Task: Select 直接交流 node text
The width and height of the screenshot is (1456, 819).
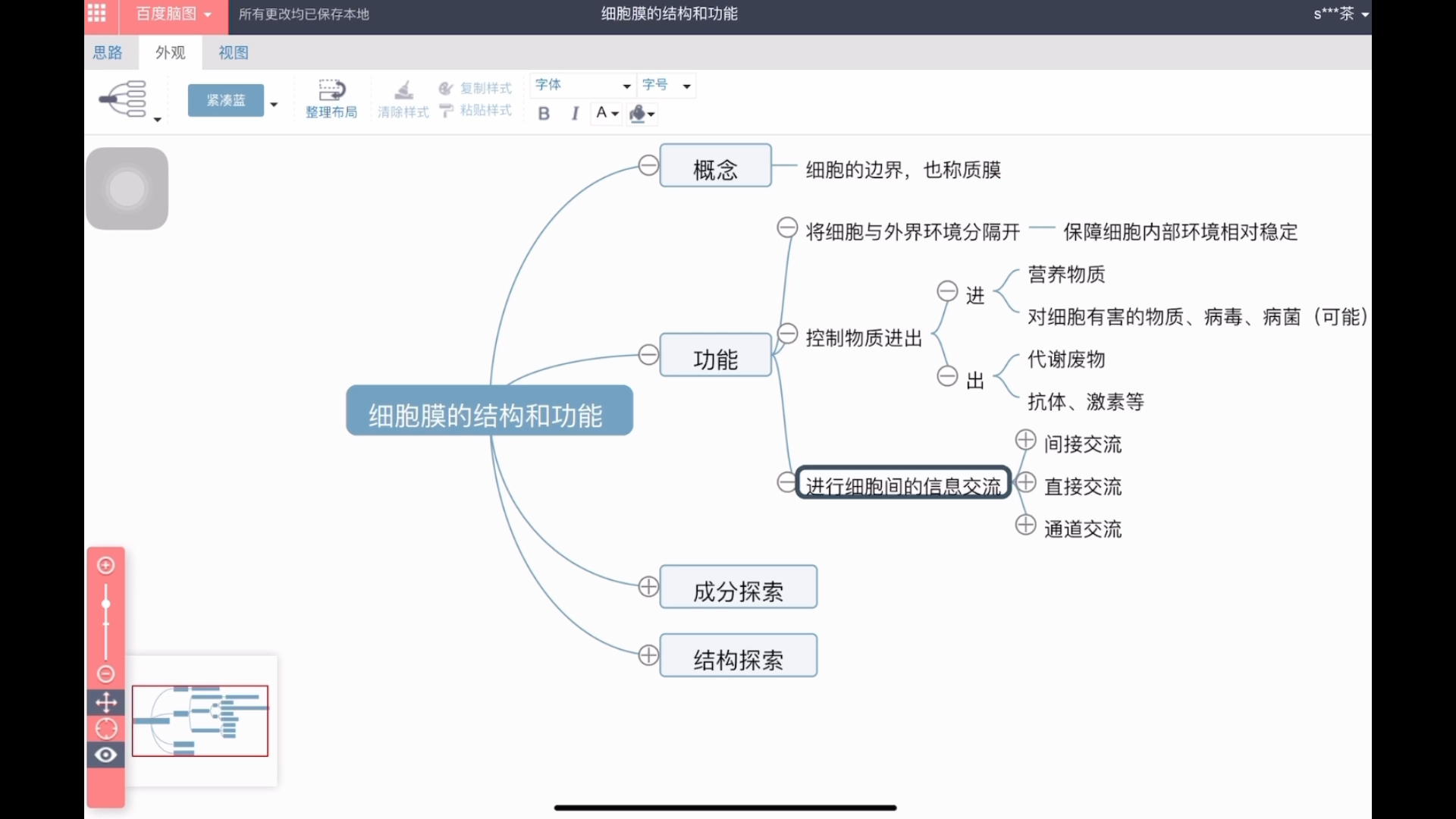Action: [x=1083, y=487]
